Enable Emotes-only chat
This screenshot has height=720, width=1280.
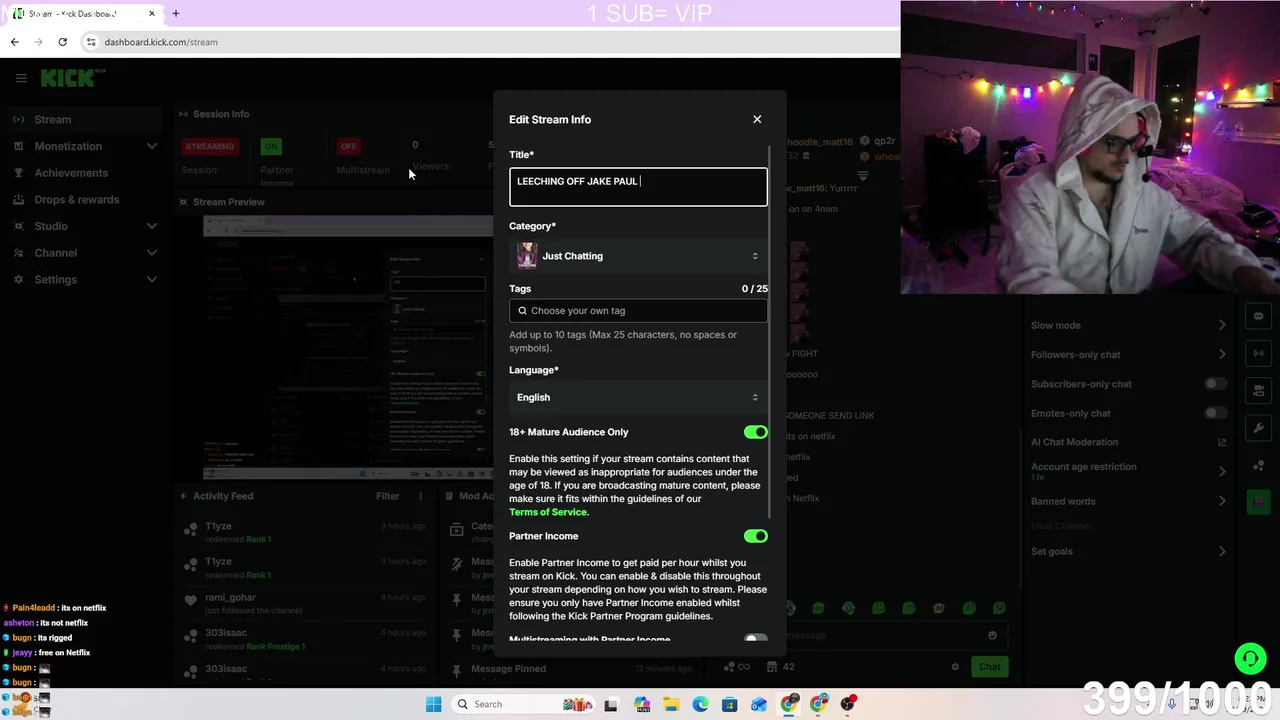[1215, 413]
